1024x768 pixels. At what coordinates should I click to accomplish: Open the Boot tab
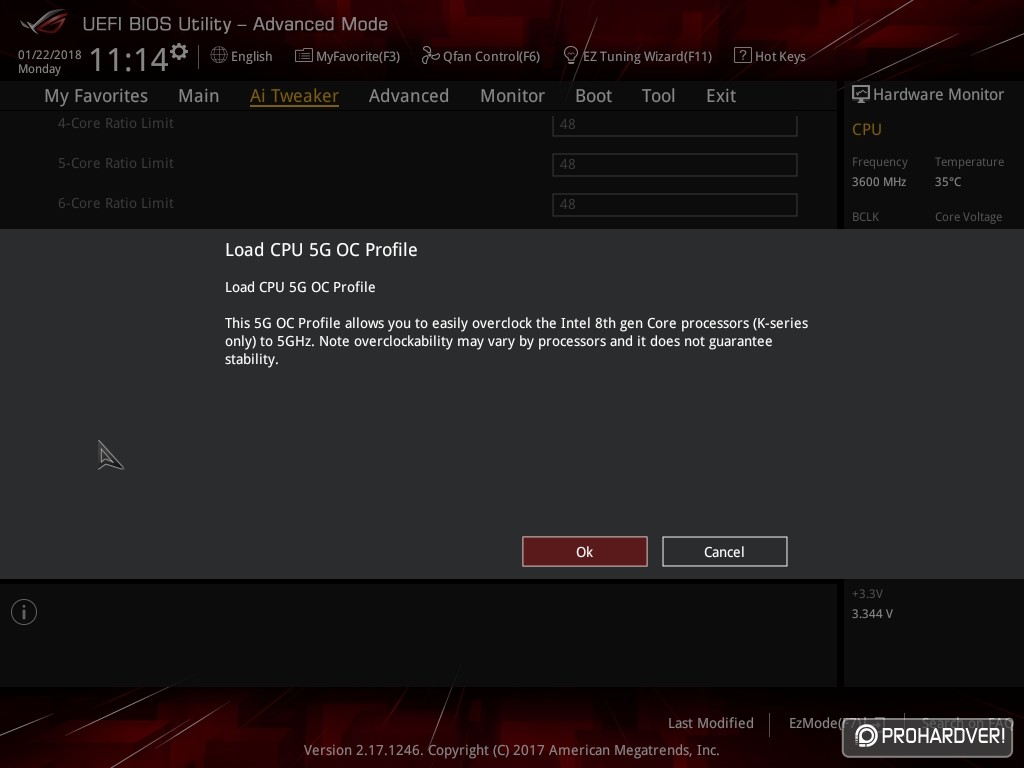click(x=593, y=96)
